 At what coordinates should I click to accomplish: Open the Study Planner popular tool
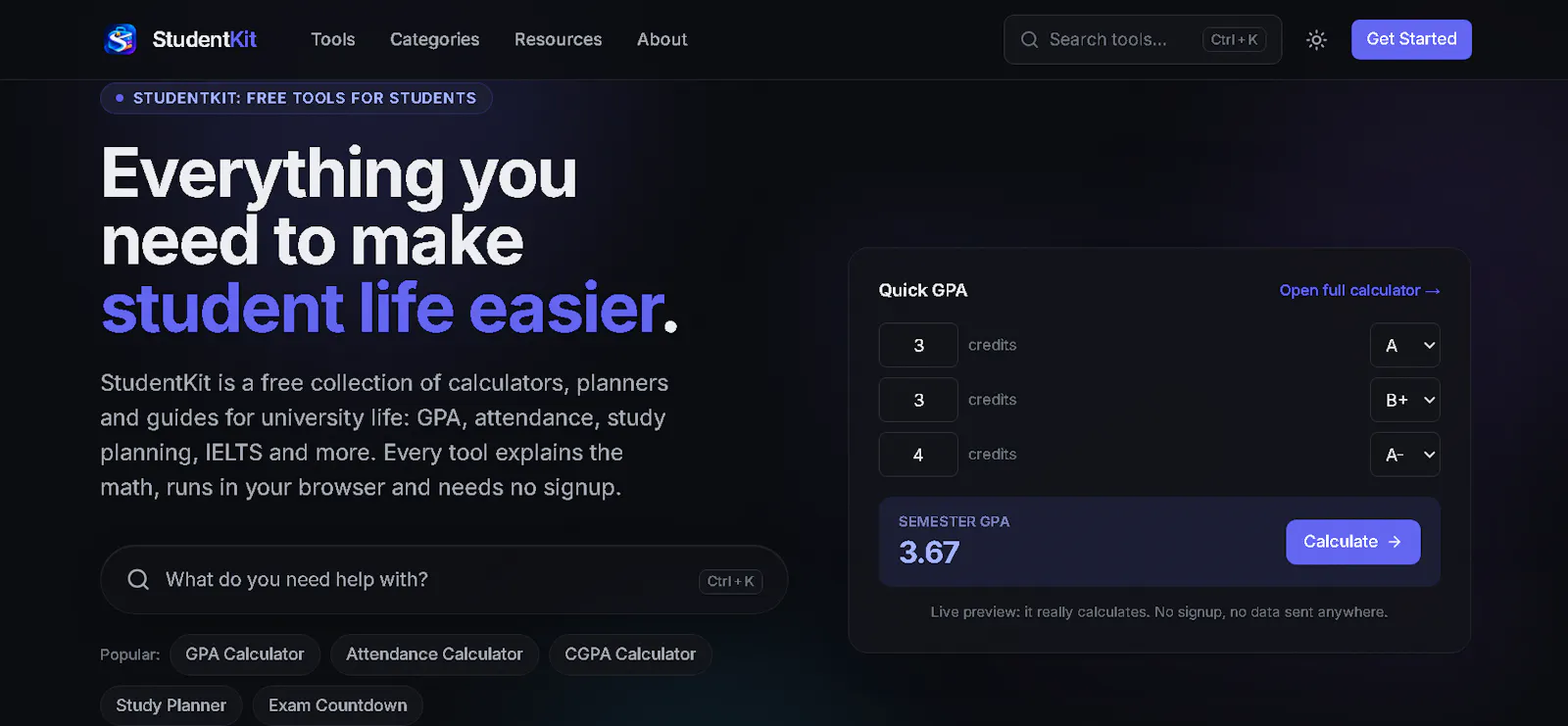pyautogui.click(x=171, y=705)
